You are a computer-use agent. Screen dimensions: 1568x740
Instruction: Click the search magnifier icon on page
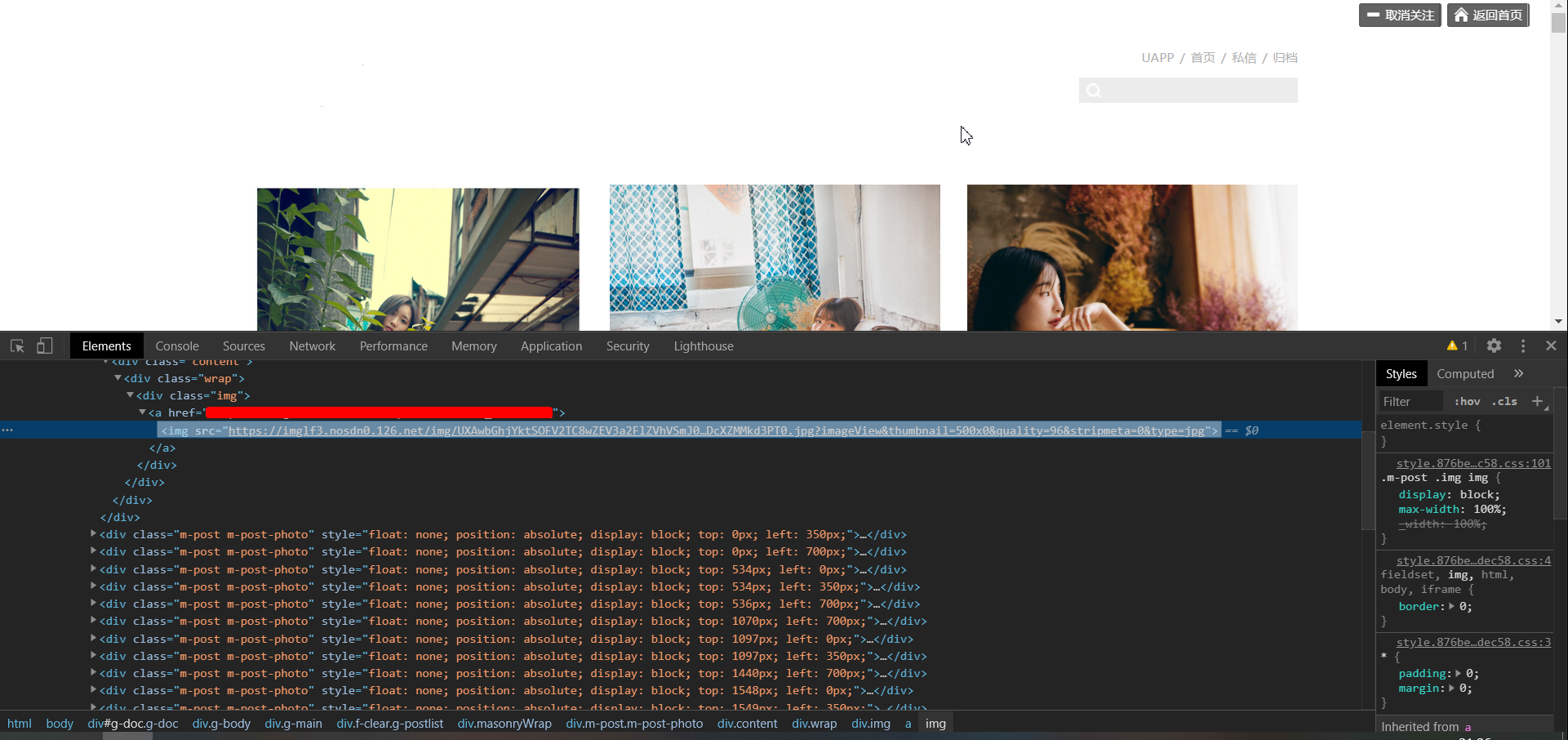(x=1094, y=91)
